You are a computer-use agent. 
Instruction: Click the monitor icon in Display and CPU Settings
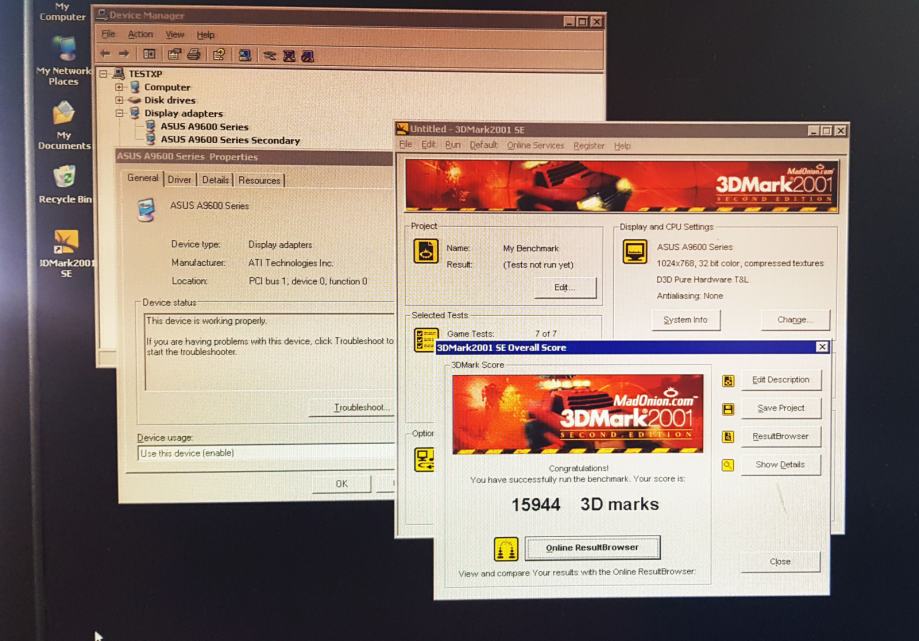click(x=635, y=252)
